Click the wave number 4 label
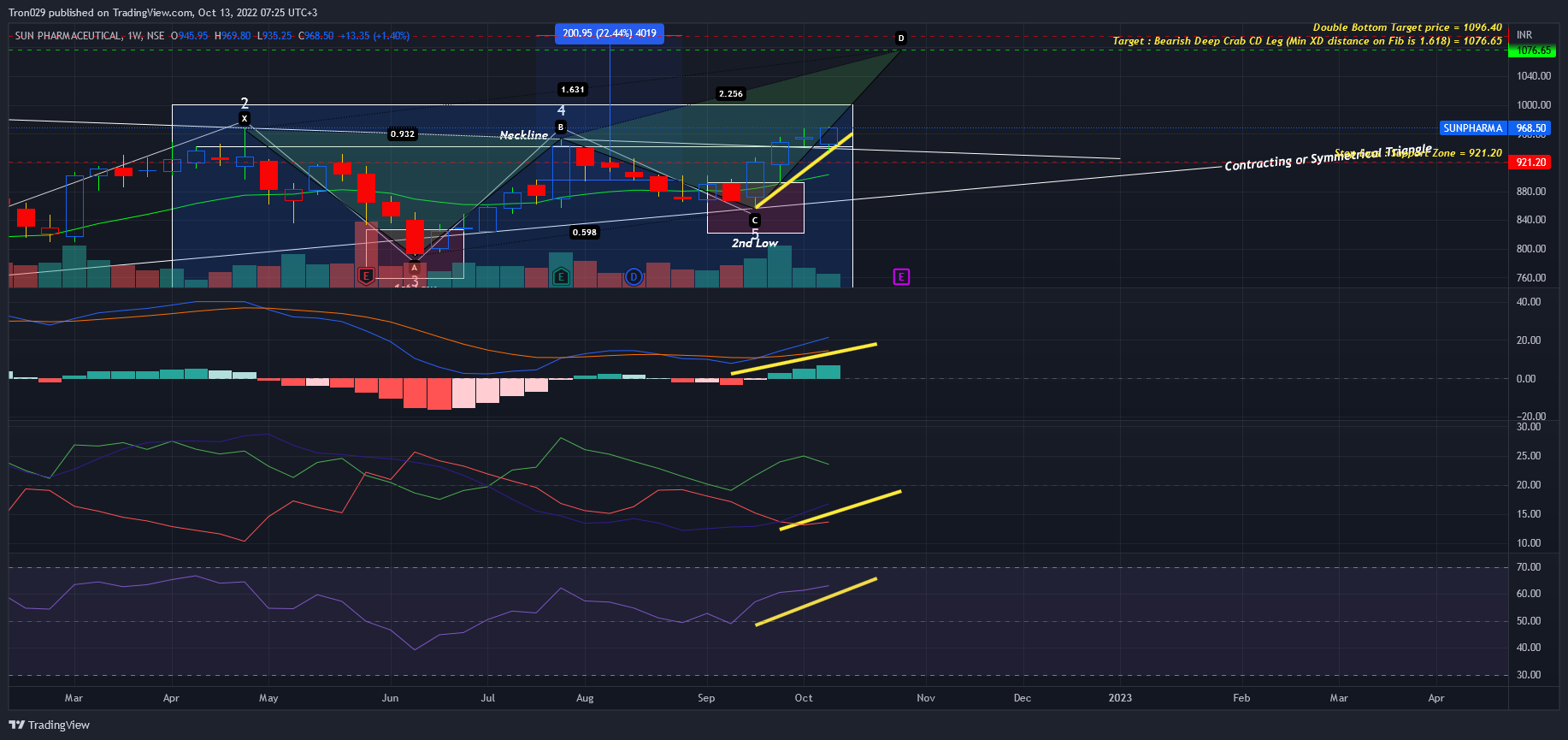This screenshot has width=1568, height=740. click(x=562, y=110)
